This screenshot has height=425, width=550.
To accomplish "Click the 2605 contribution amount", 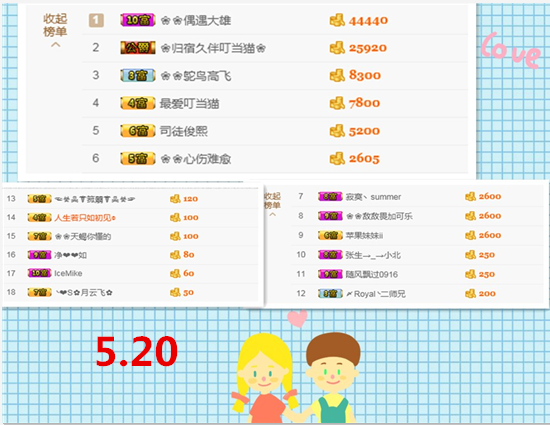I will coord(364,158).
